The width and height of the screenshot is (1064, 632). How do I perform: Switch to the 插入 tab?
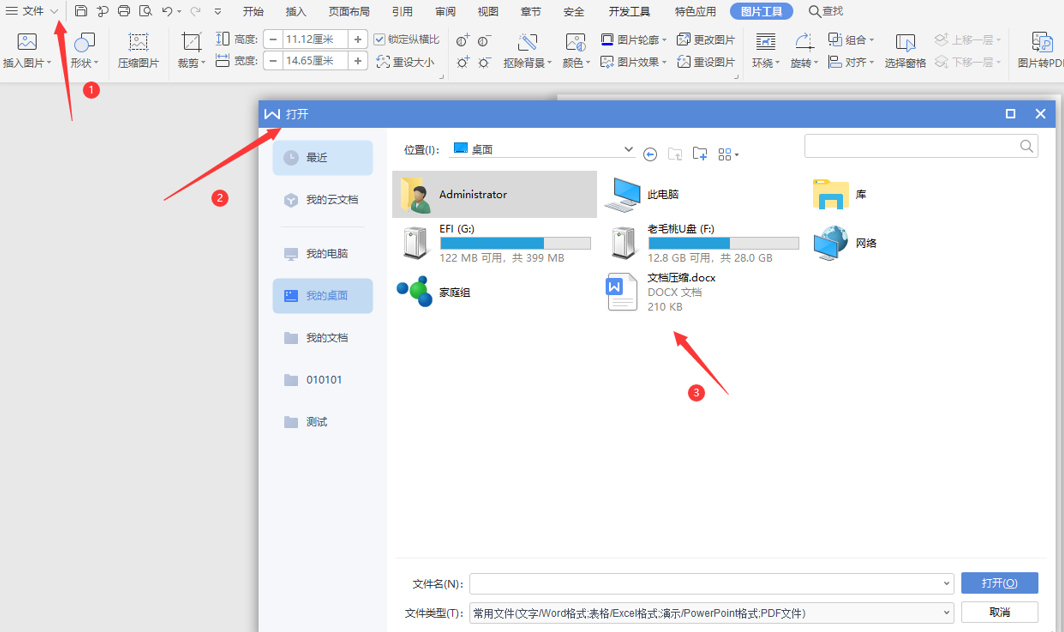click(296, 11)
